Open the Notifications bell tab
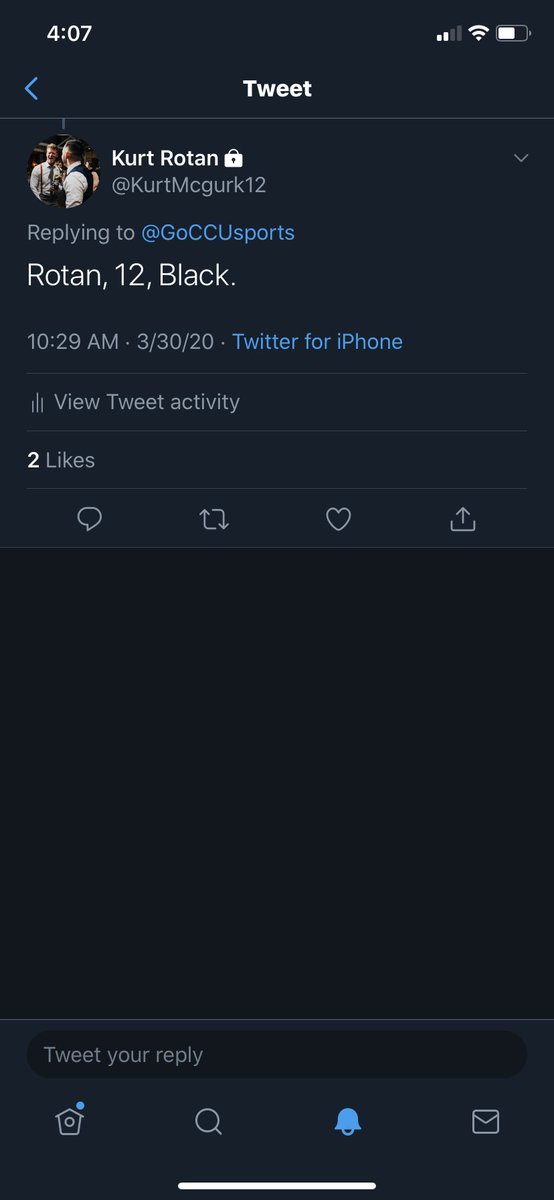The width and height of the screenshot is (554, 1200). tap(347, 1122)
